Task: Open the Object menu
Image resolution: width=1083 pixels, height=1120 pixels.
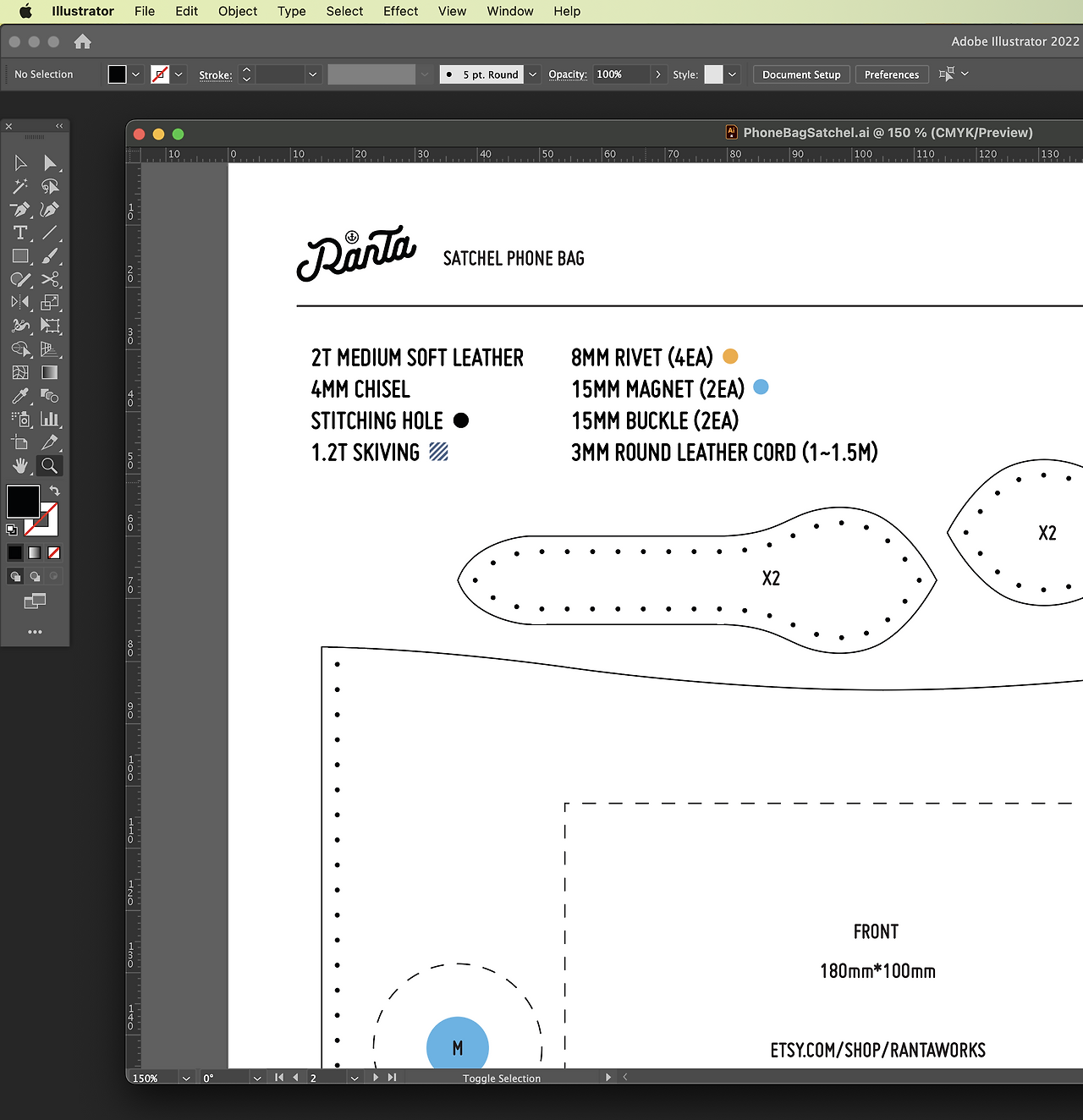Action: coord(238,11)
